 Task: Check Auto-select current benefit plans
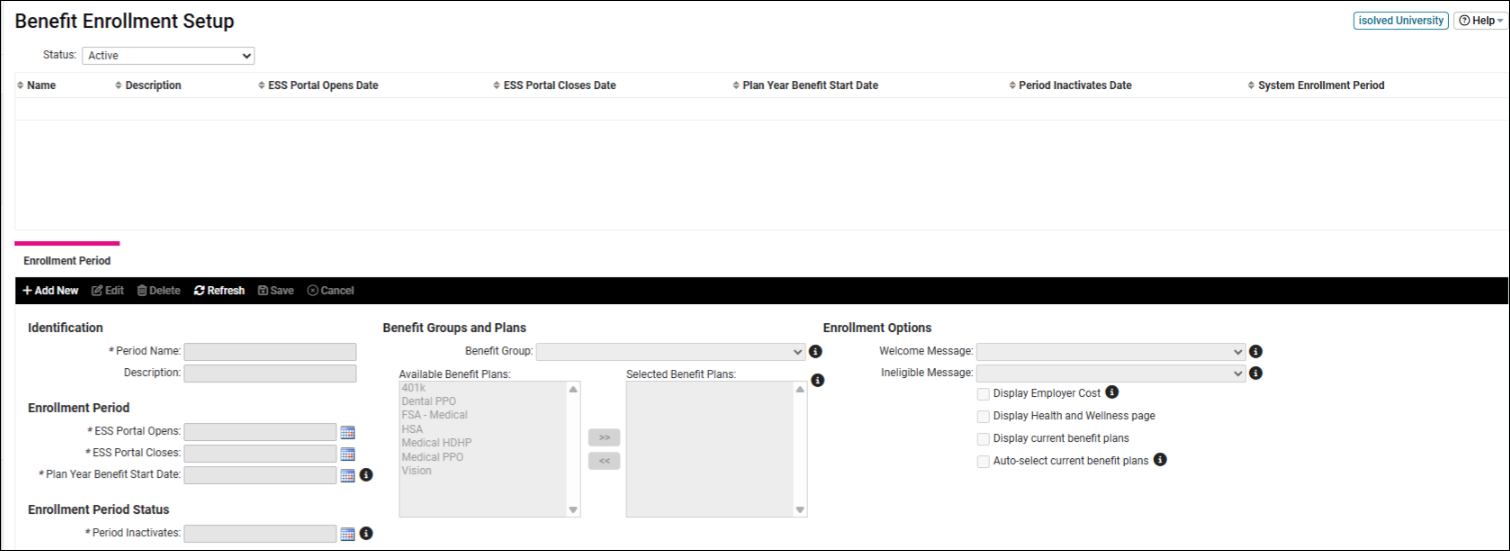click(x=984, y=461)
